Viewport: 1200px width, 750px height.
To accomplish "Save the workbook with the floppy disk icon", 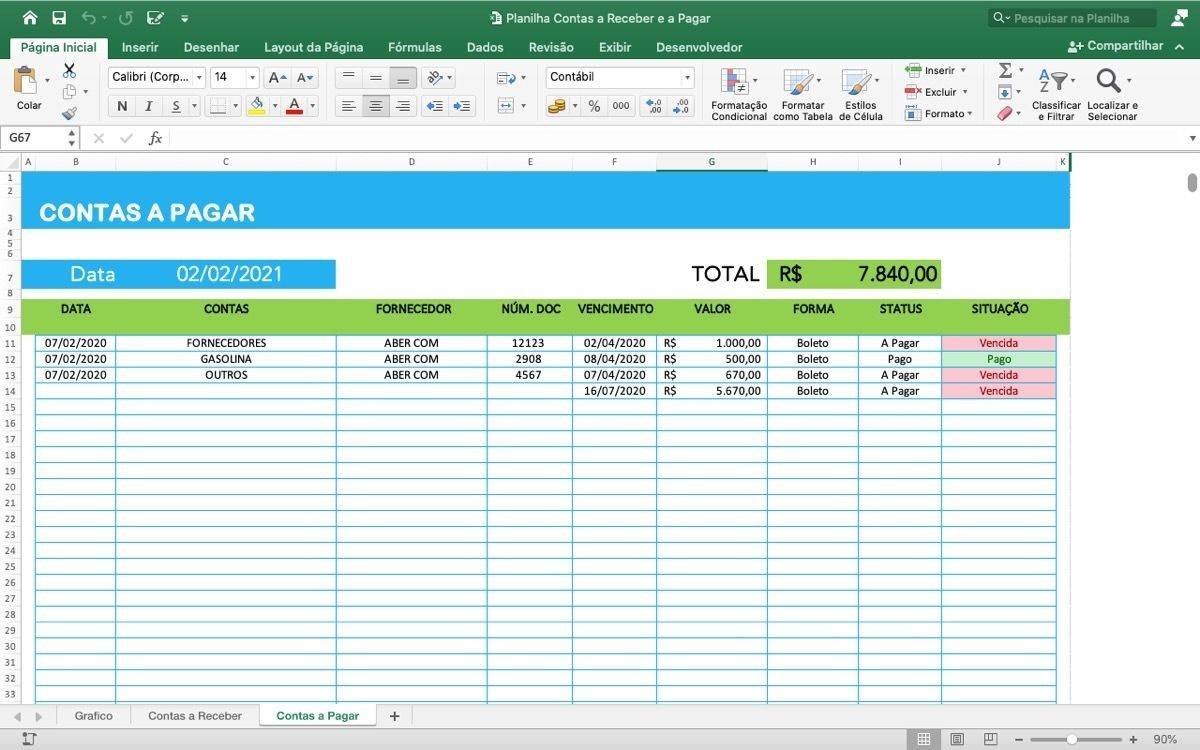I will coord(59,18).
